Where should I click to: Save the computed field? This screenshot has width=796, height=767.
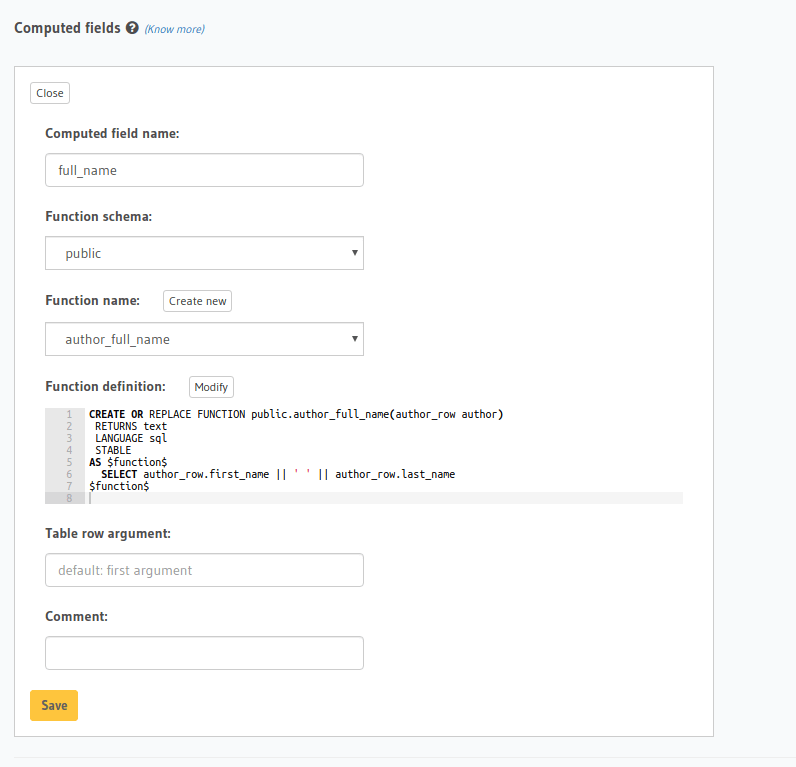tap(54, 705)
